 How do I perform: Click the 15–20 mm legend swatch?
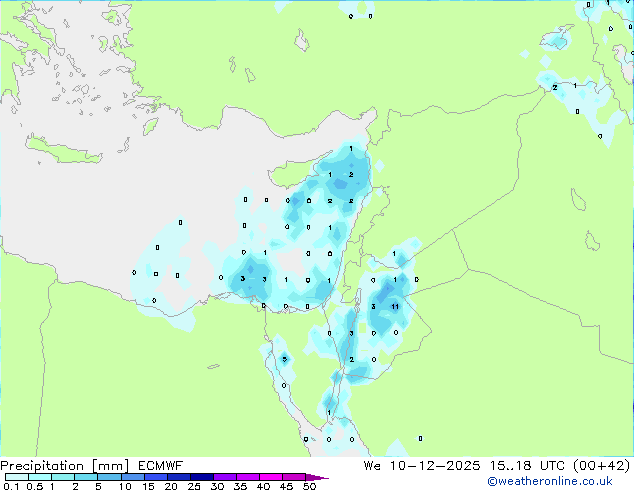tap(155, 477)
